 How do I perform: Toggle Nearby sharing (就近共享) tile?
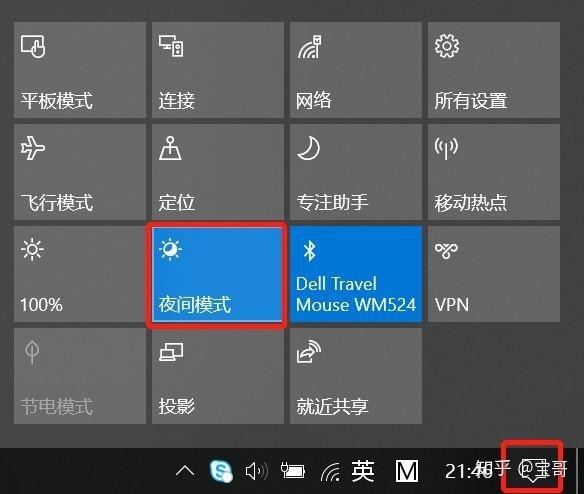[x=356, y=376]
